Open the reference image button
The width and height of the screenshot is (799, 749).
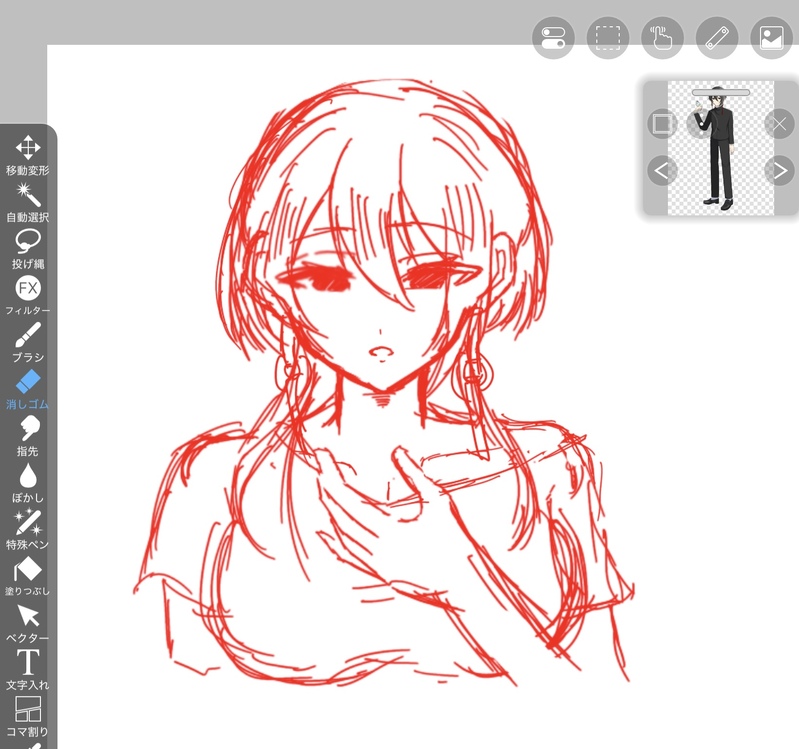point(771,38)
